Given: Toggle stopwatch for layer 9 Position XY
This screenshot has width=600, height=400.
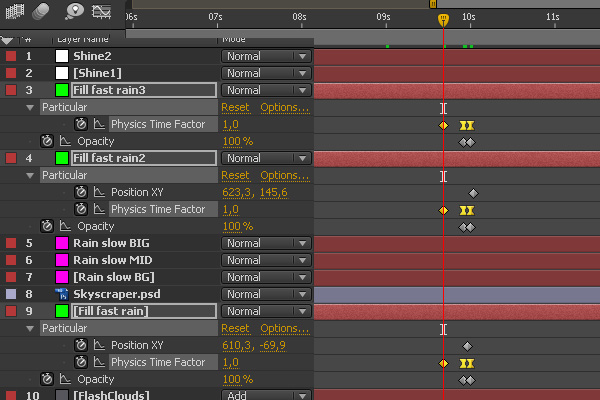Looking at the screenshot, I should (x=81, y=345).
